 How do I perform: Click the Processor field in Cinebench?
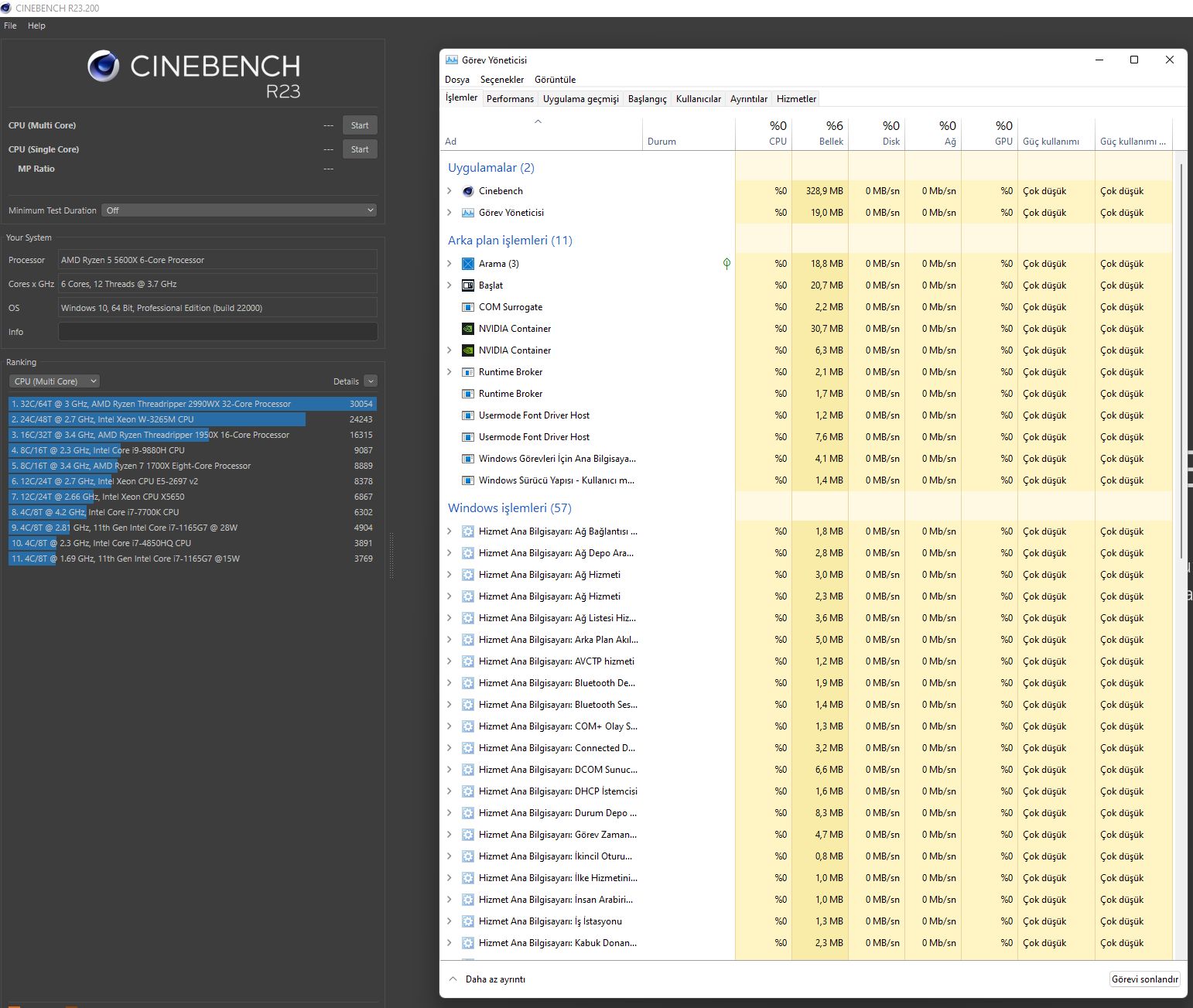tap(217, 260)
